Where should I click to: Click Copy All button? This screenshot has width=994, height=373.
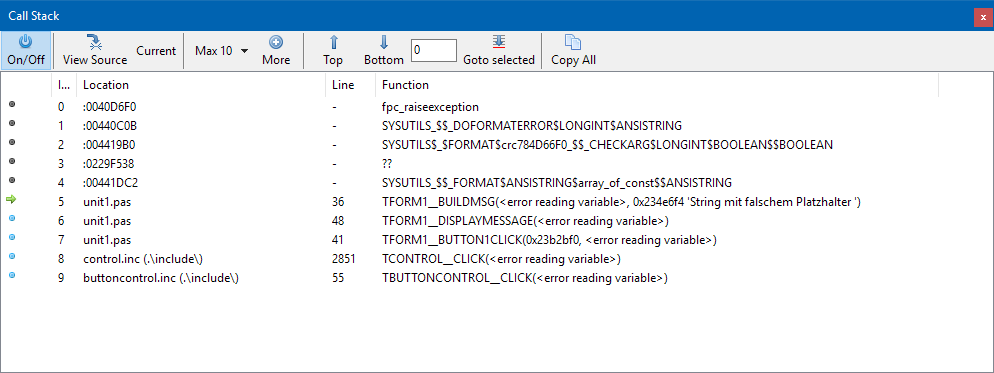(573, 51)
